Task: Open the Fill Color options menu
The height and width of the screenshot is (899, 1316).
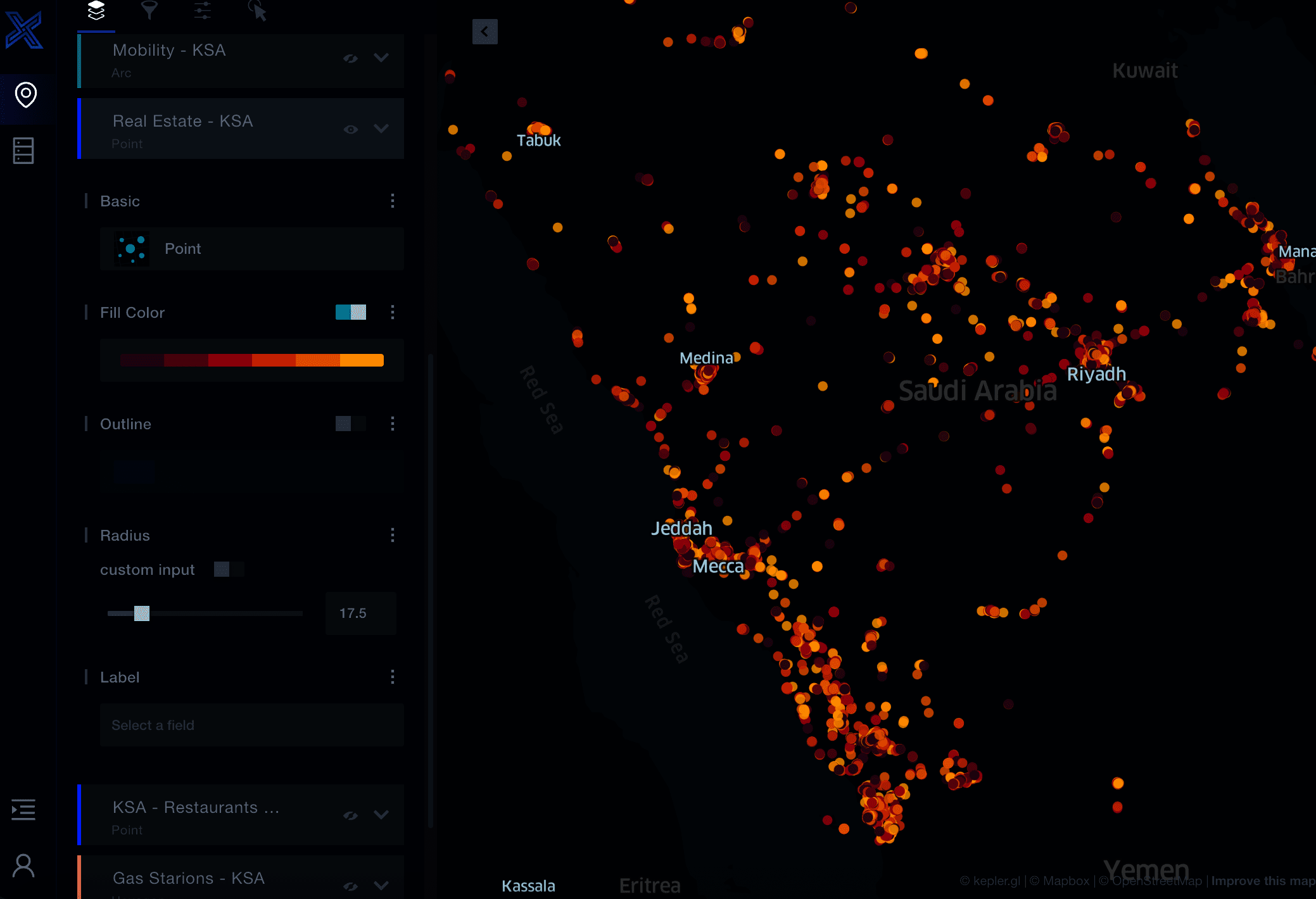Action: pos(393,312)
